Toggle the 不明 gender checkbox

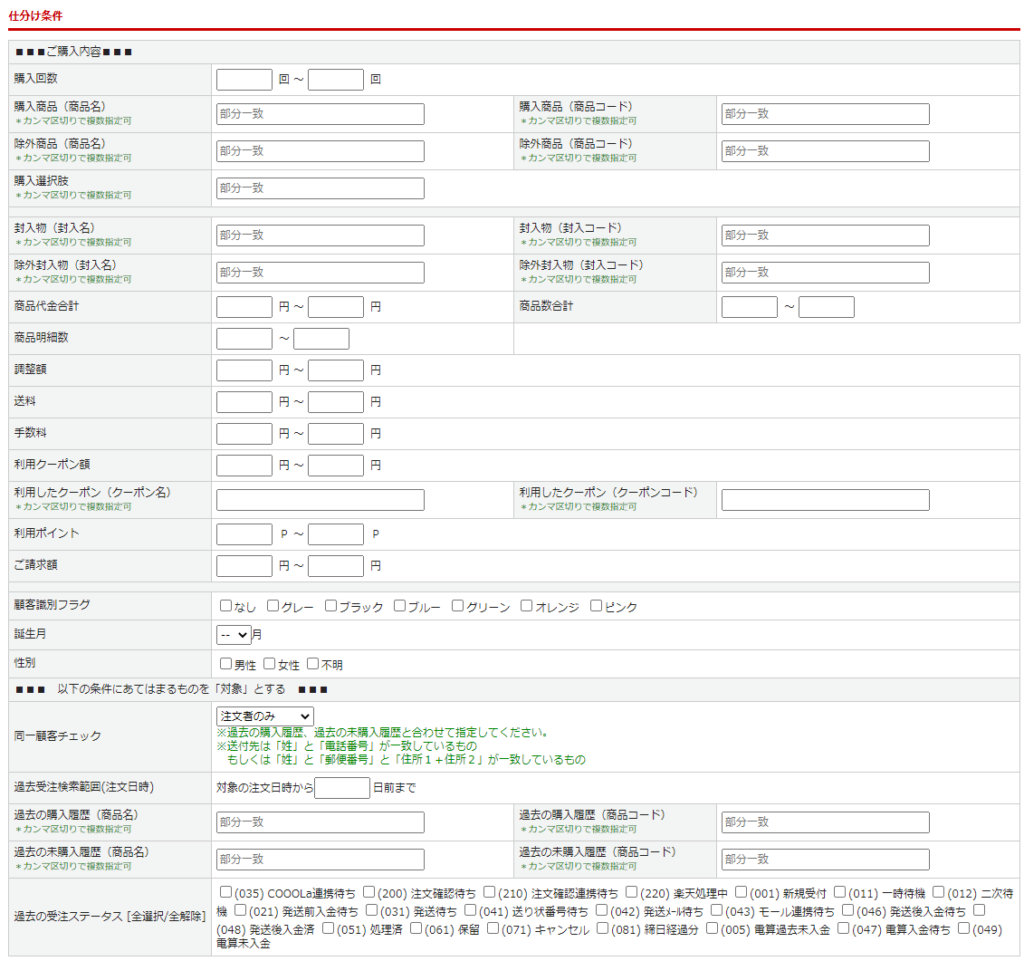pos(313,664)
